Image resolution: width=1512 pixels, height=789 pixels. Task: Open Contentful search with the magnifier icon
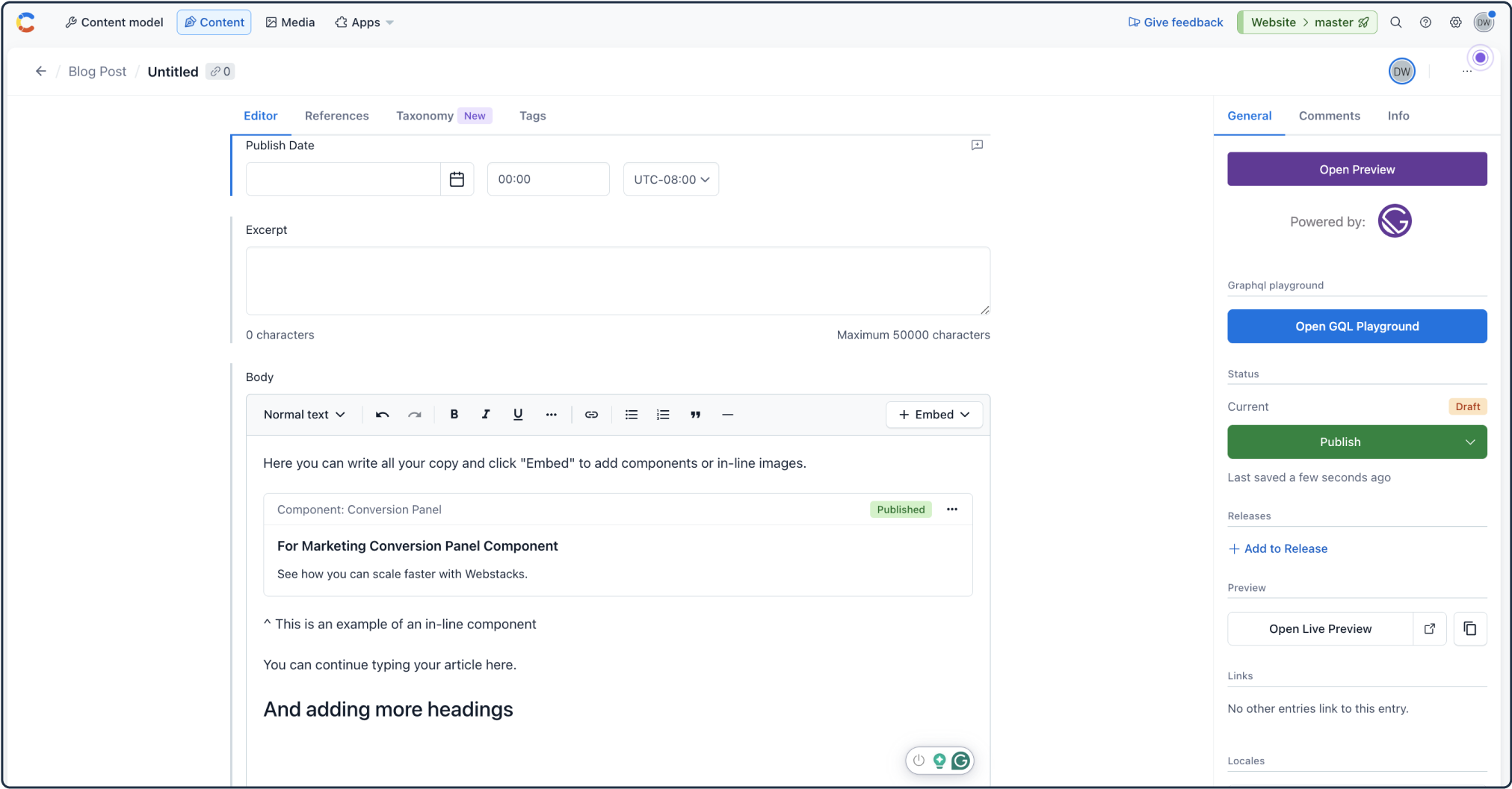coord(1396,22)
